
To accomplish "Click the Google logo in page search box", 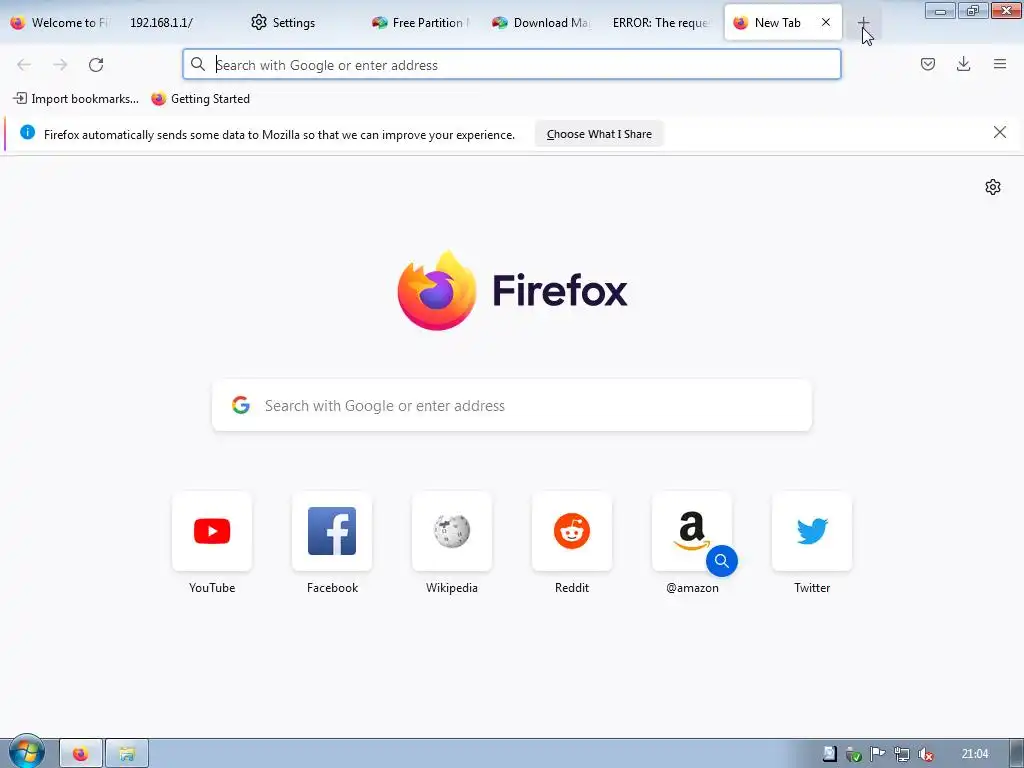I will (x=241, y=405).
